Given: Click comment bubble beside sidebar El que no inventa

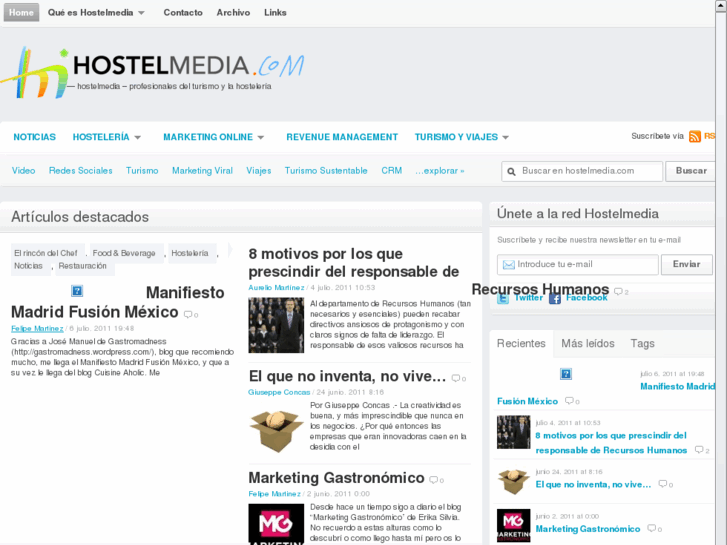Looking at the screenshot, I should coord(663,484).
